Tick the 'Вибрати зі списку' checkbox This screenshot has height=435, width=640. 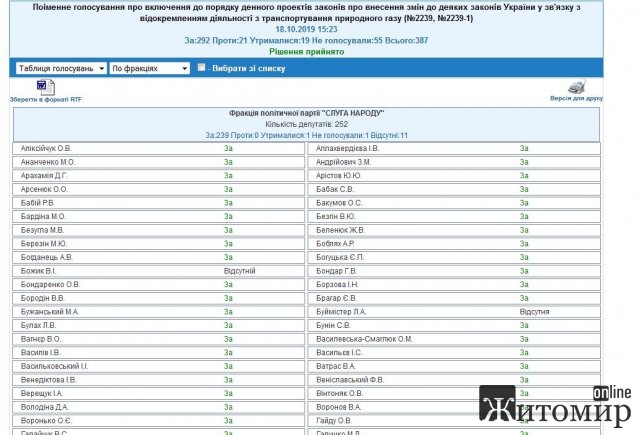[x=201, y=67]
